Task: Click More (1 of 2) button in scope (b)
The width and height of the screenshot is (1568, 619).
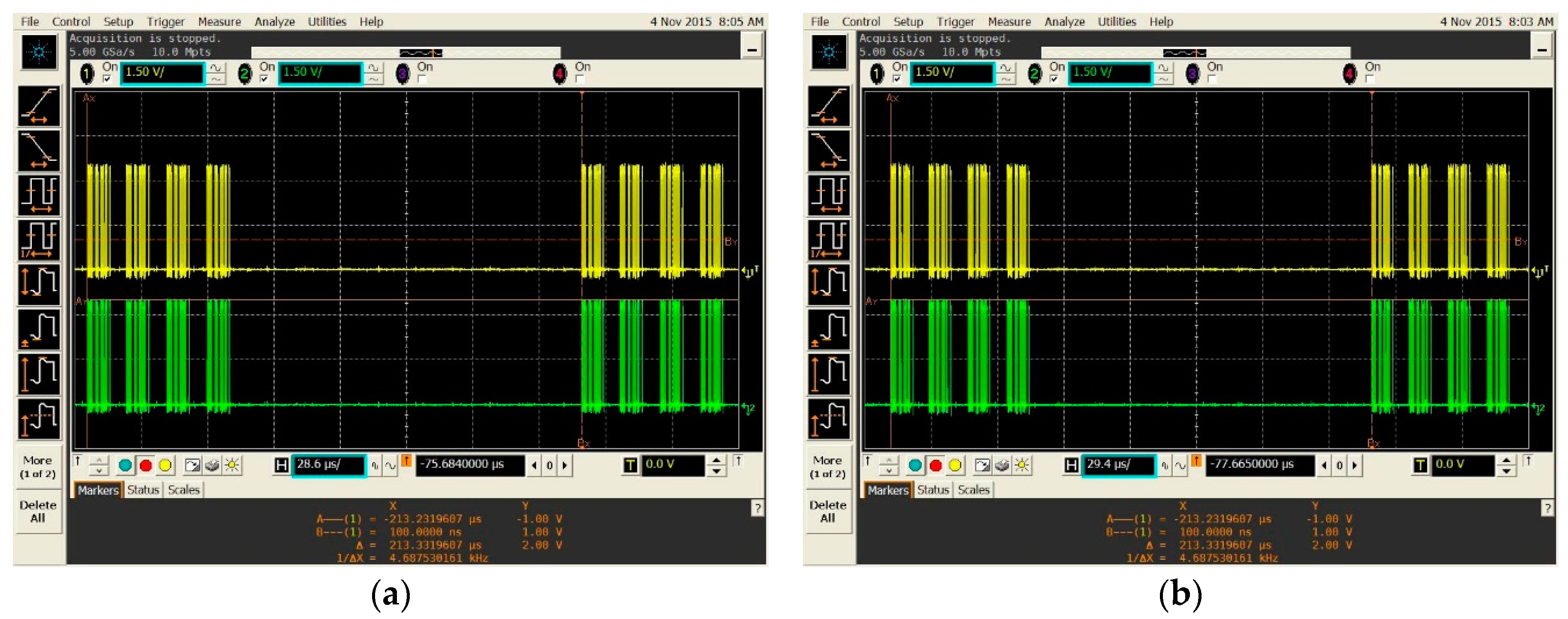Action: pos(827,467)
